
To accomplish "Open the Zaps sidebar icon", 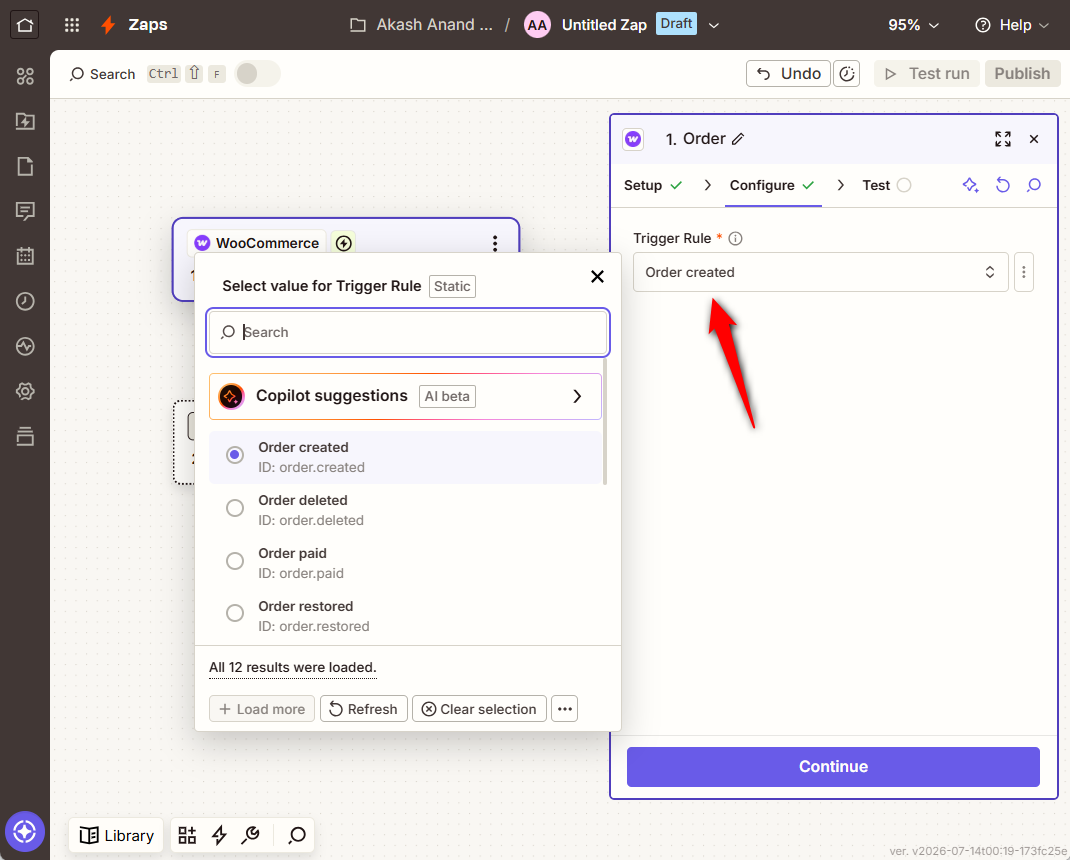I will pyautogui.click(x=25, y=121).
